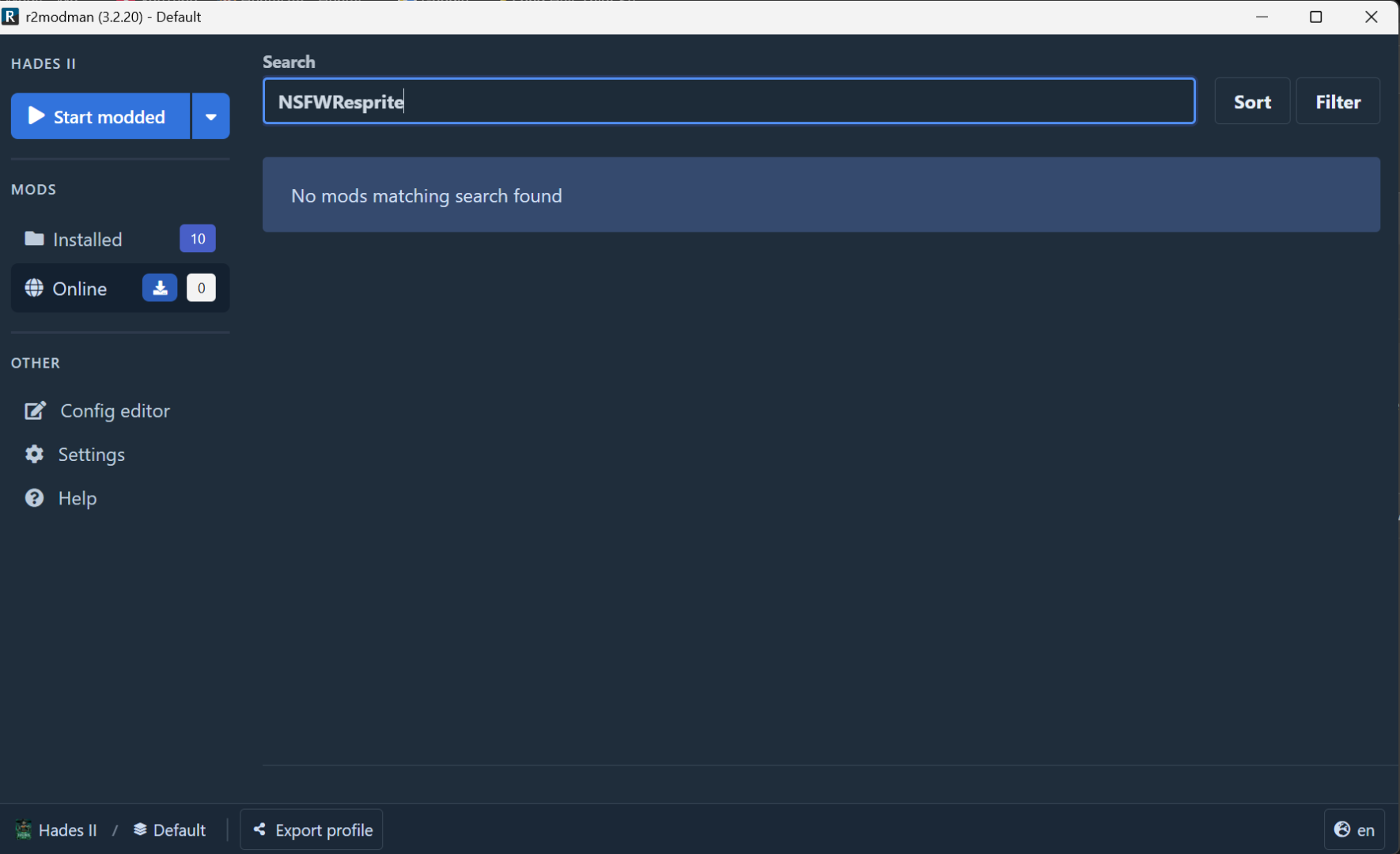Viewport: 1400px width, 854px height.
Task: Click the HADES II sidebar heading
Action: point(44,63)
